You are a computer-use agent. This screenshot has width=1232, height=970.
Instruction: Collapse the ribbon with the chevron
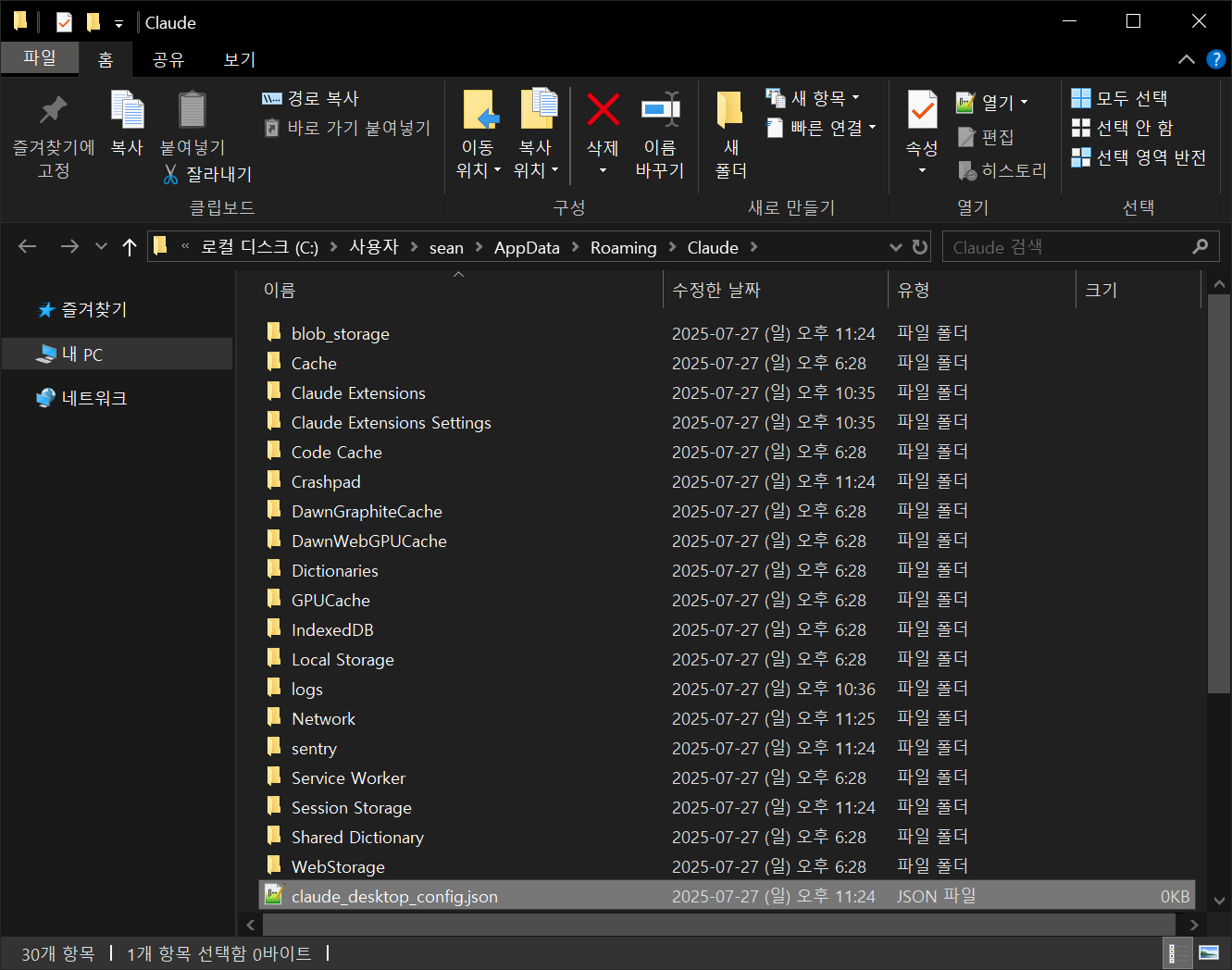coord(1186,59)
